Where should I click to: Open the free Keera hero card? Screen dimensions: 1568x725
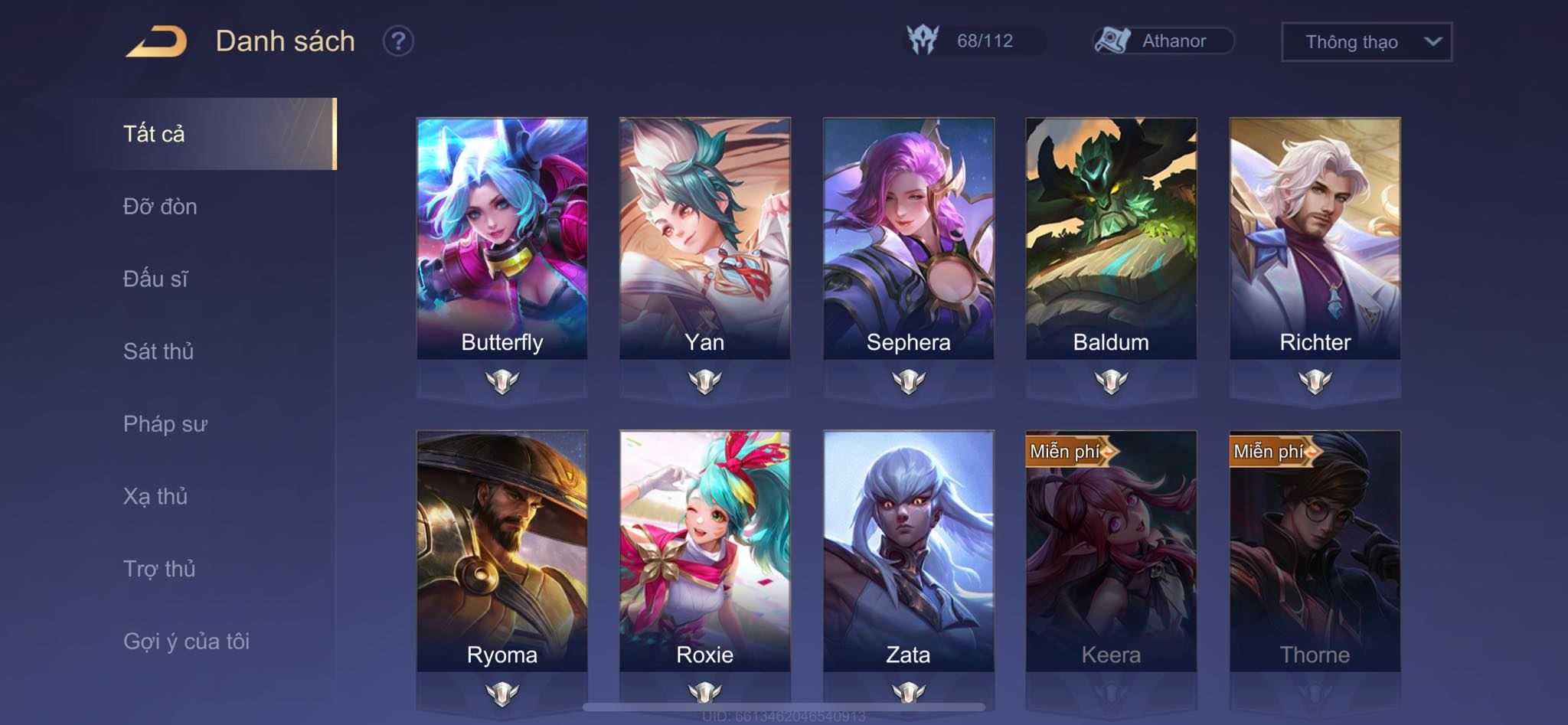tap(1112, 551)
